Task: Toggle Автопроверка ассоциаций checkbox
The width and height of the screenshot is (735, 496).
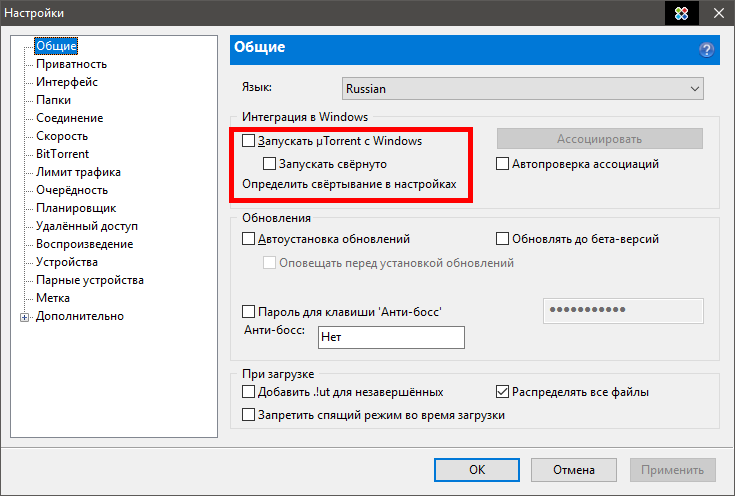Action: (502, 164)
